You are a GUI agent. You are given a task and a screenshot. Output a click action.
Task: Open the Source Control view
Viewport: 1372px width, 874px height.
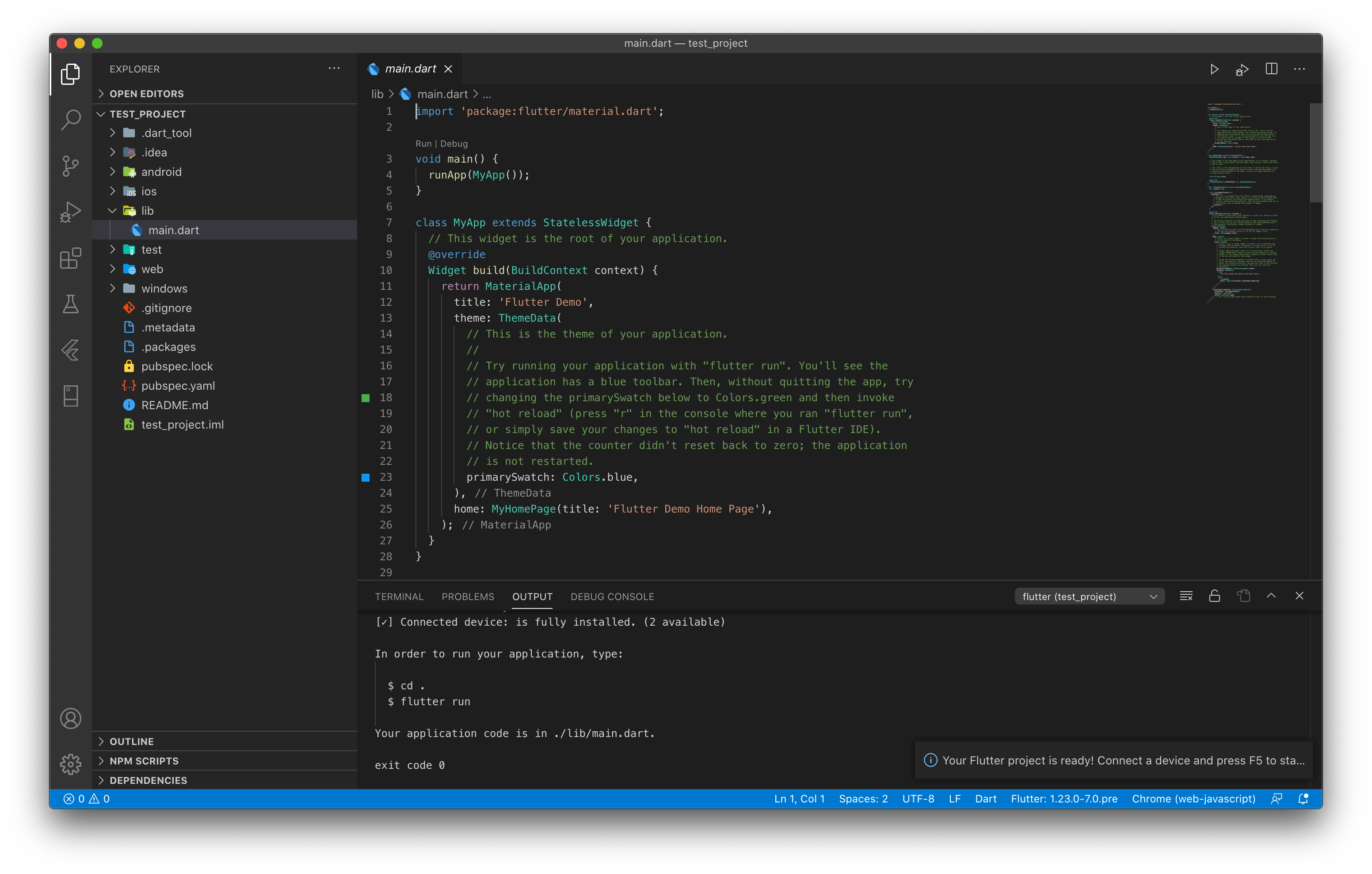pos(71,166)
